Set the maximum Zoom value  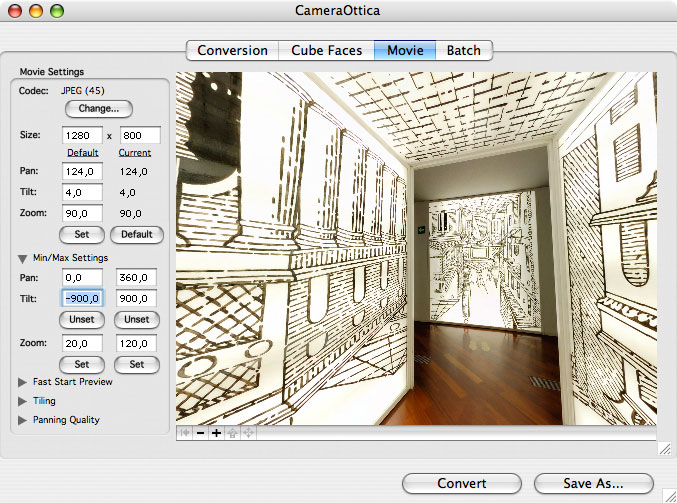coord(136,364)
